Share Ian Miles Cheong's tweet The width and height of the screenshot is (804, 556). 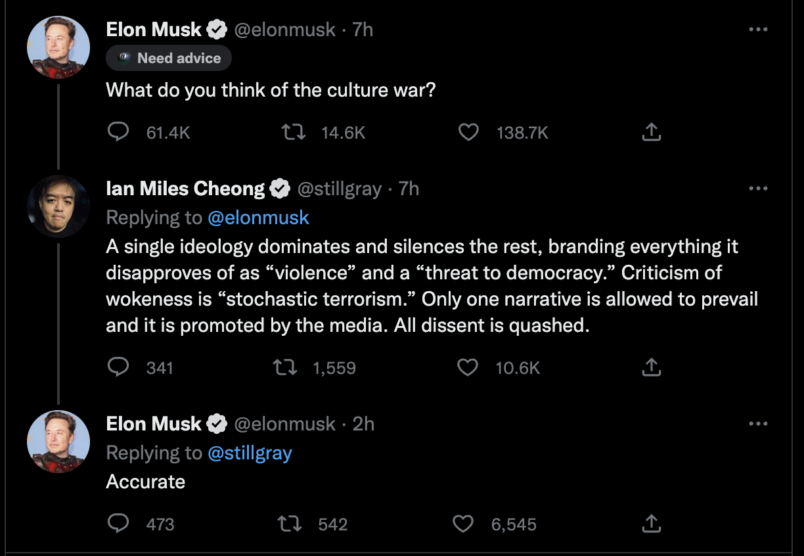click(651, 367)
